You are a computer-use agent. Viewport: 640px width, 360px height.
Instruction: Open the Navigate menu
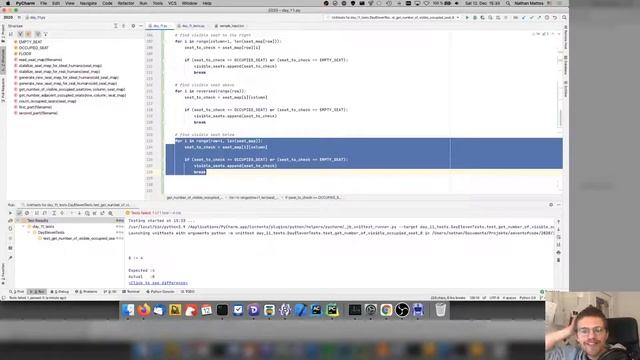[x=88, y=3]
